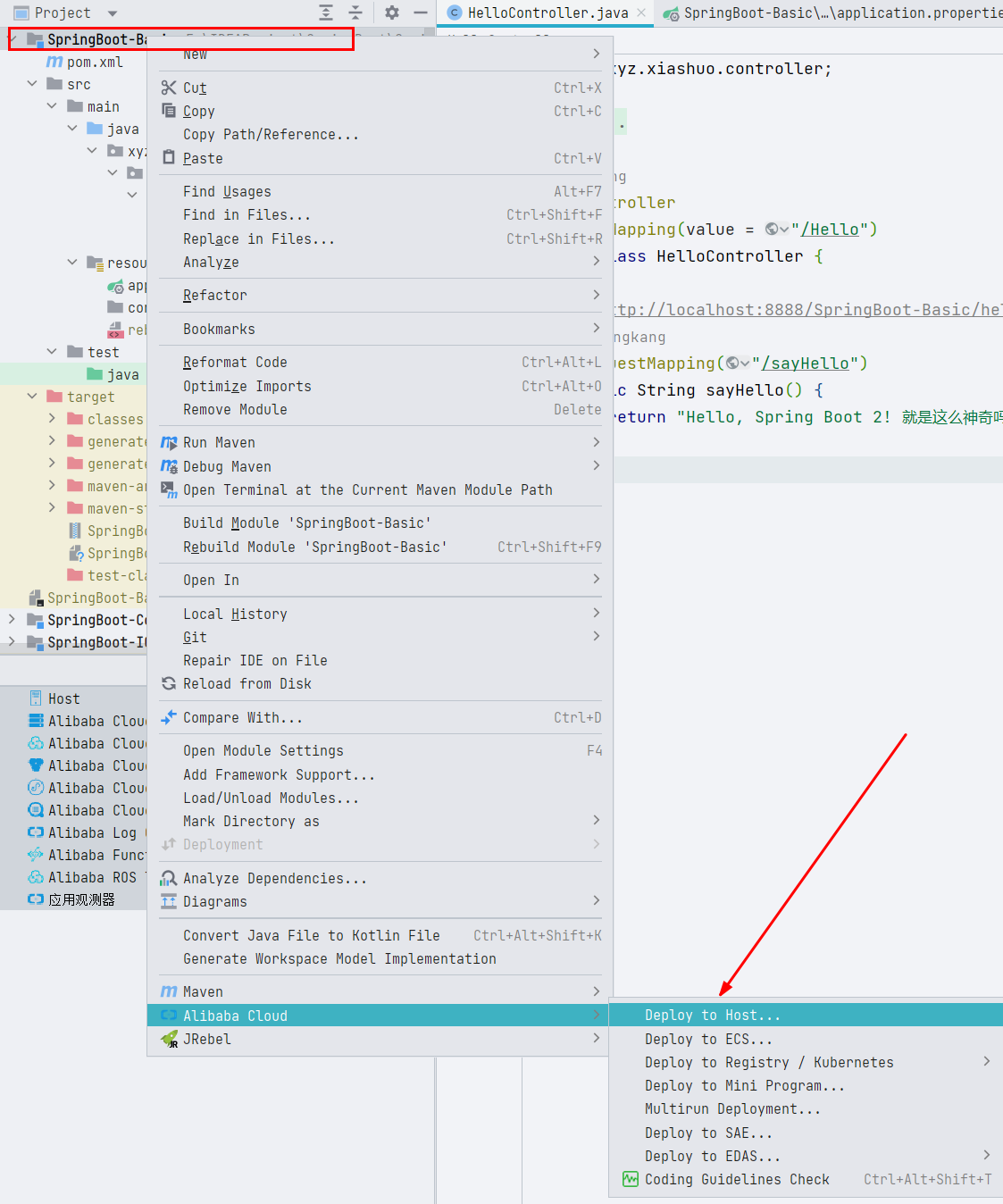Viewport: 1003px width, 1204px height.
Task: Choose Multirun Deployment
Action: point(807,1108)
